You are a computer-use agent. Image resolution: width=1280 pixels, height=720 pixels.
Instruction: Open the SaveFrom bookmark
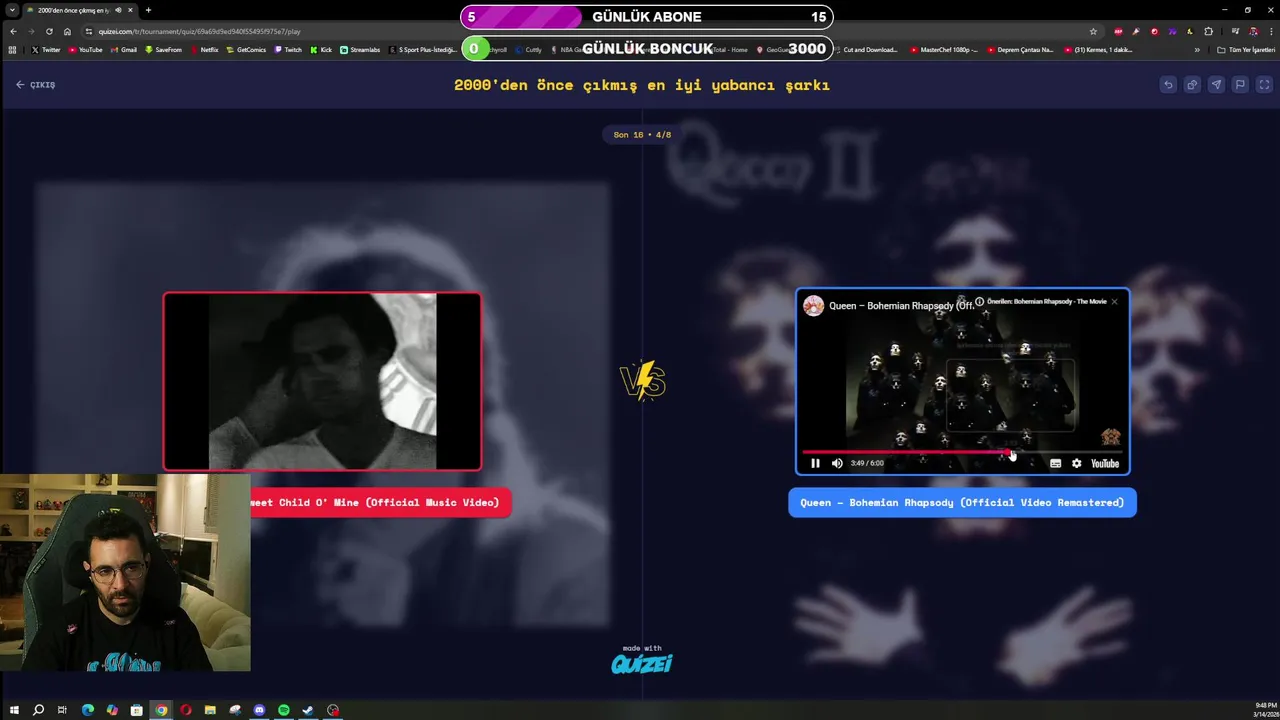163,50
